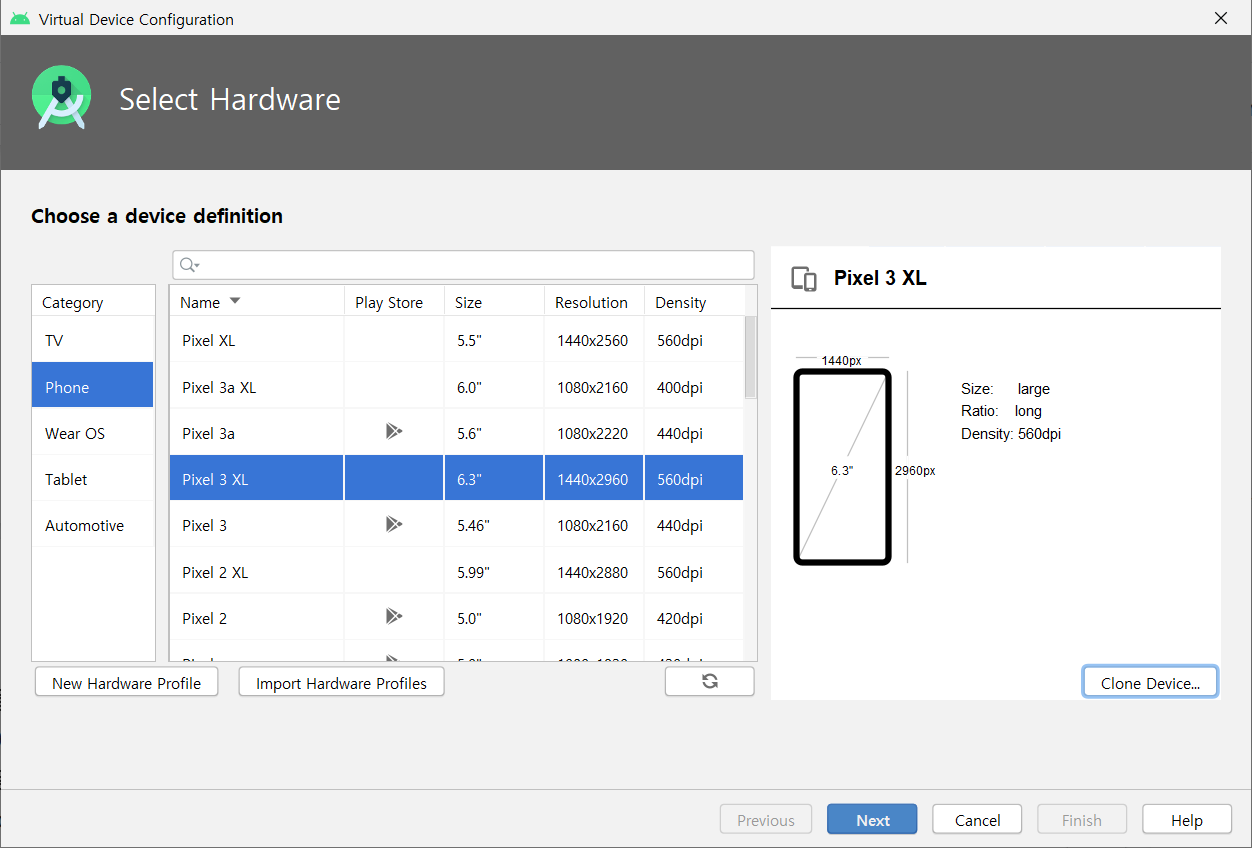Click the Play Store icon in Pixel 3a row

394,431
